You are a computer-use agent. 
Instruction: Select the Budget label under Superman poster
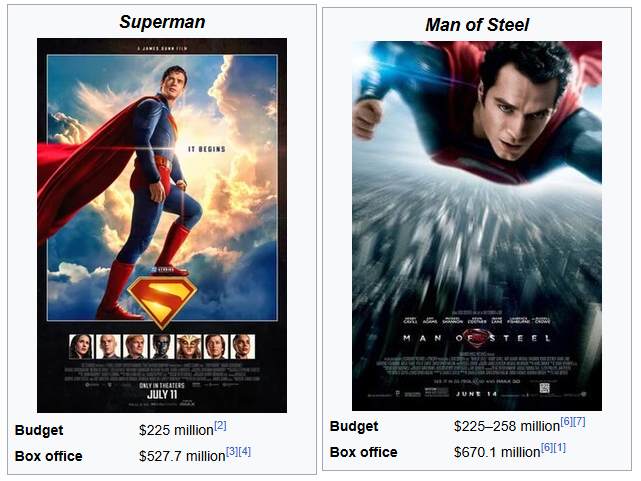point(39,430)
